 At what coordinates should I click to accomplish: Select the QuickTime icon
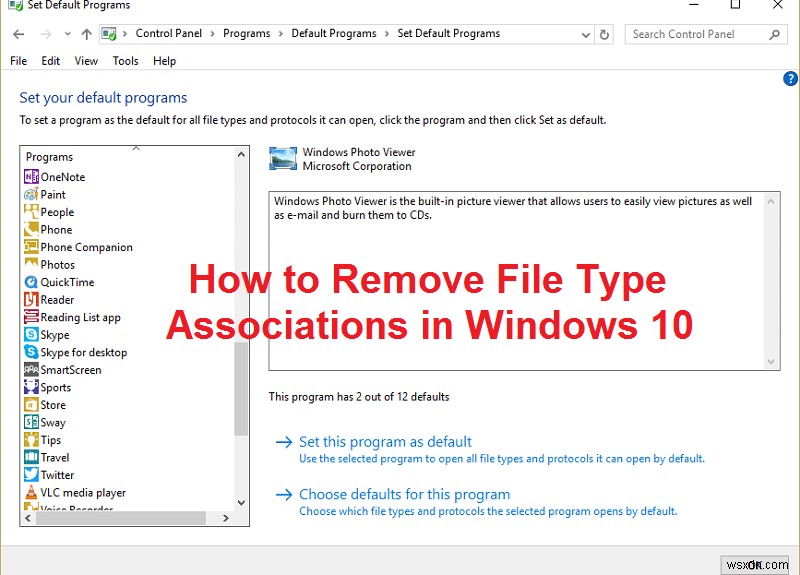tap(31, 282)
